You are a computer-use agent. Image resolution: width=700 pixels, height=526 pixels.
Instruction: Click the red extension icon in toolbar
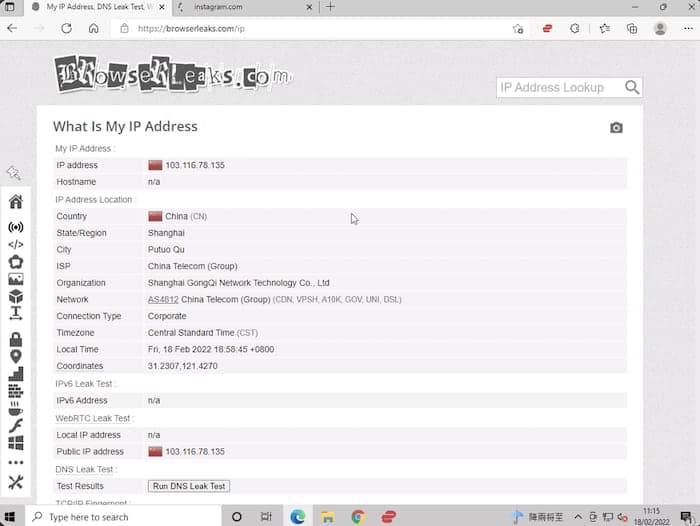547,29
